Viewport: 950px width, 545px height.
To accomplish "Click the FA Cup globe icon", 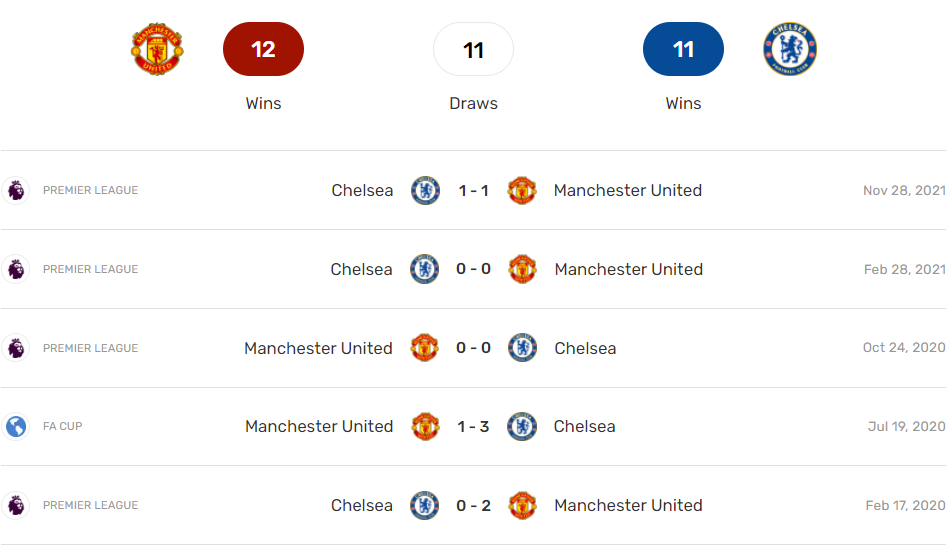I will 16,427.
